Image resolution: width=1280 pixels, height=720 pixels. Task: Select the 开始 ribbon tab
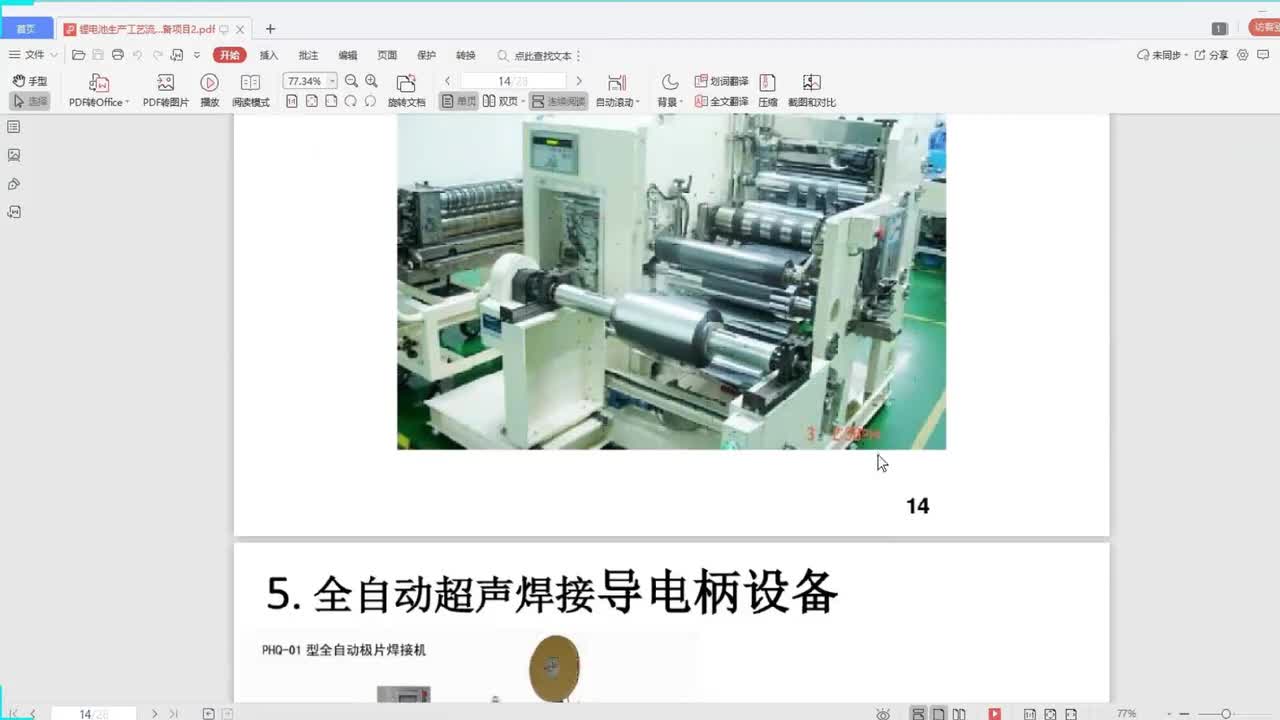[230, 55]
